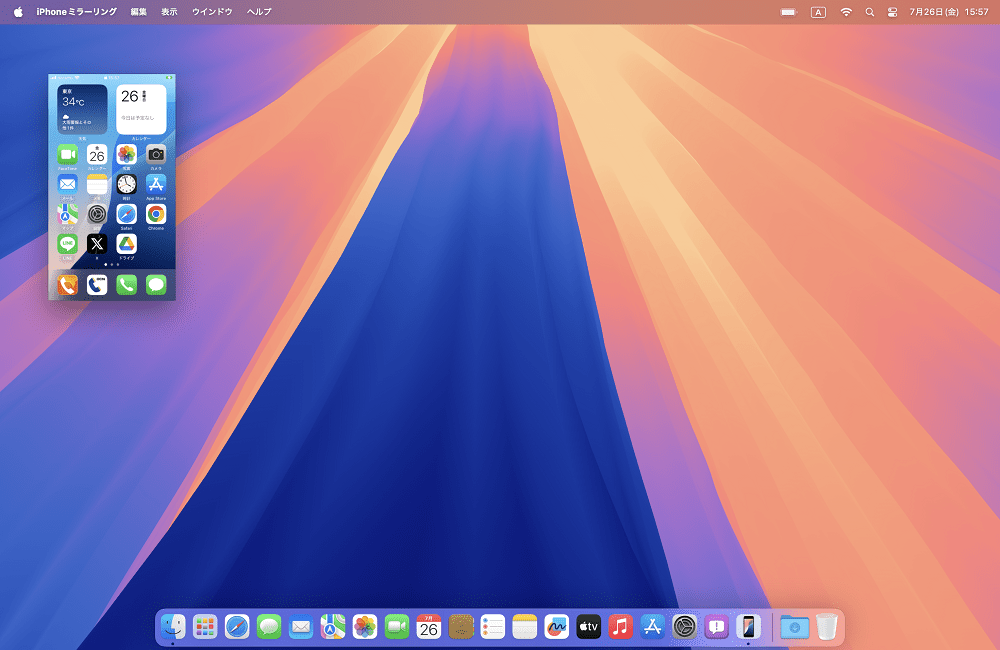Open the Trash in the Dock
This screenshot has height=650, width=1000.
[827, 627]
